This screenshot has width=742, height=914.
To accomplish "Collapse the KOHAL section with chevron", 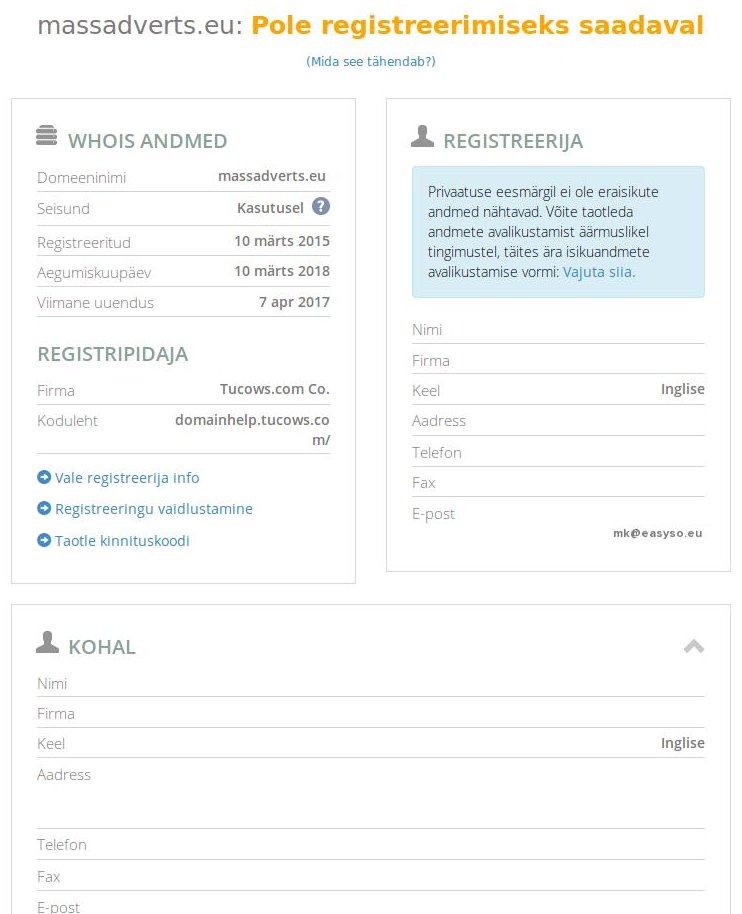I will (x=694, y=647).
